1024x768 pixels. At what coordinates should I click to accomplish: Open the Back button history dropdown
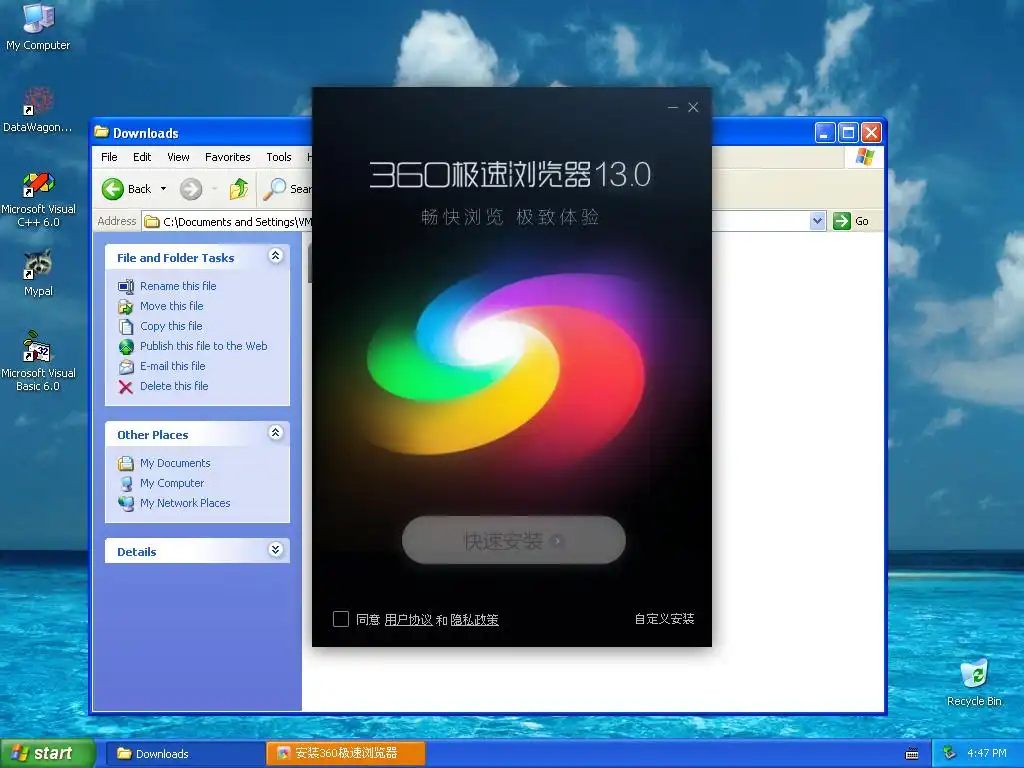point(163,189)
